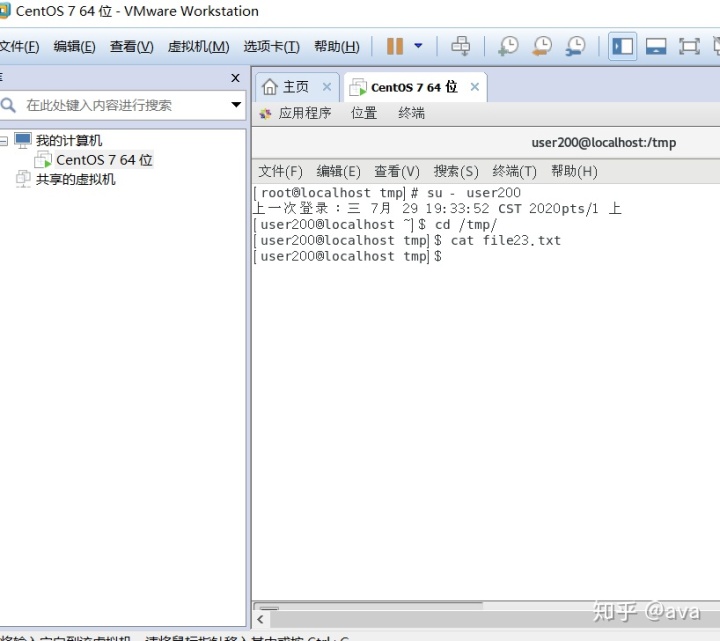This screenshot has width=720, height=641.
Task: Send Ctrl+Alt+Del to the VM
Action: coord(461,46)
